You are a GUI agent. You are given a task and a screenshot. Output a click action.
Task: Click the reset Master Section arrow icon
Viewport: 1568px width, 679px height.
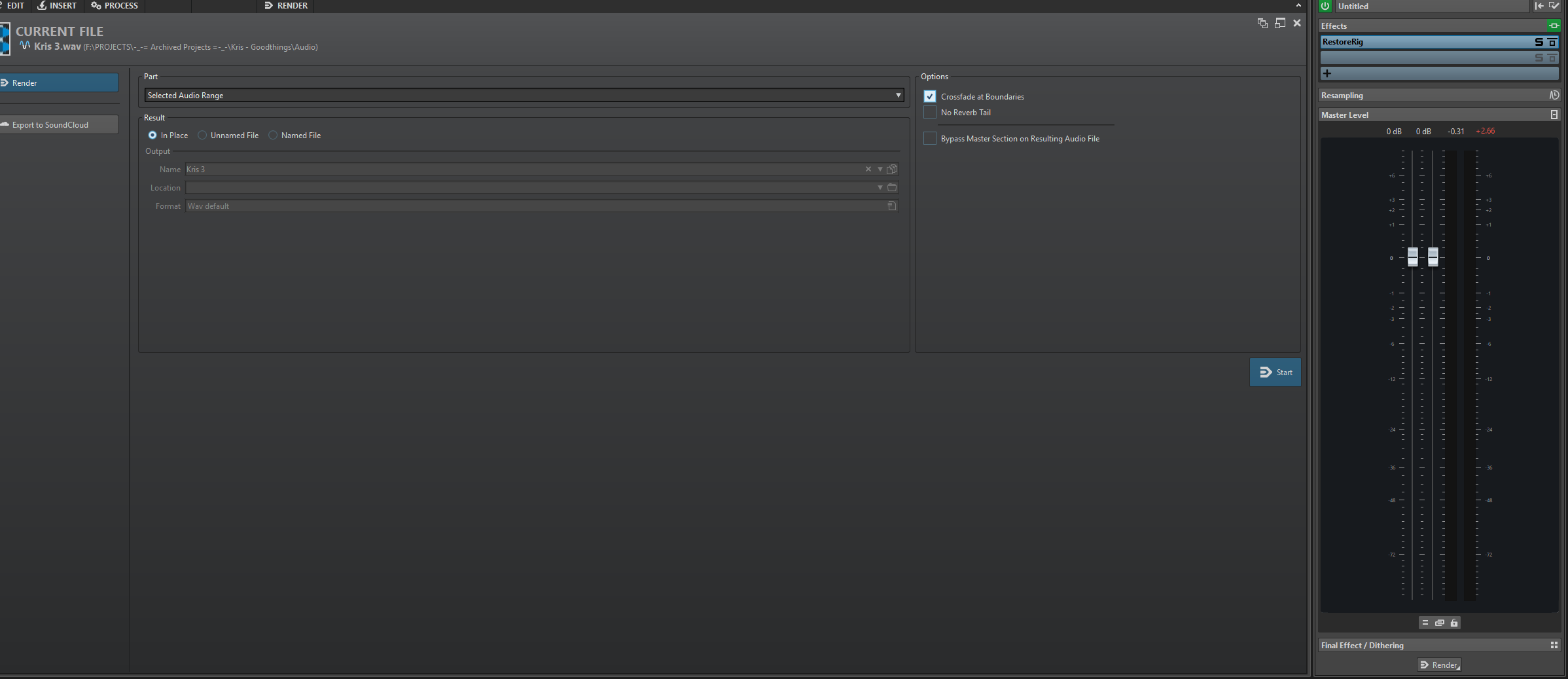click(x=1539, y=6)
